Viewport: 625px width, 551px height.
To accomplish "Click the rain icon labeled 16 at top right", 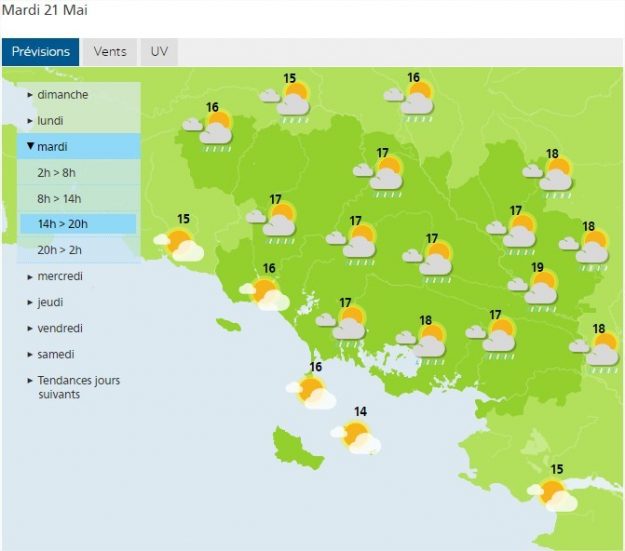I will pyautogui.click(x=409, y=102).
